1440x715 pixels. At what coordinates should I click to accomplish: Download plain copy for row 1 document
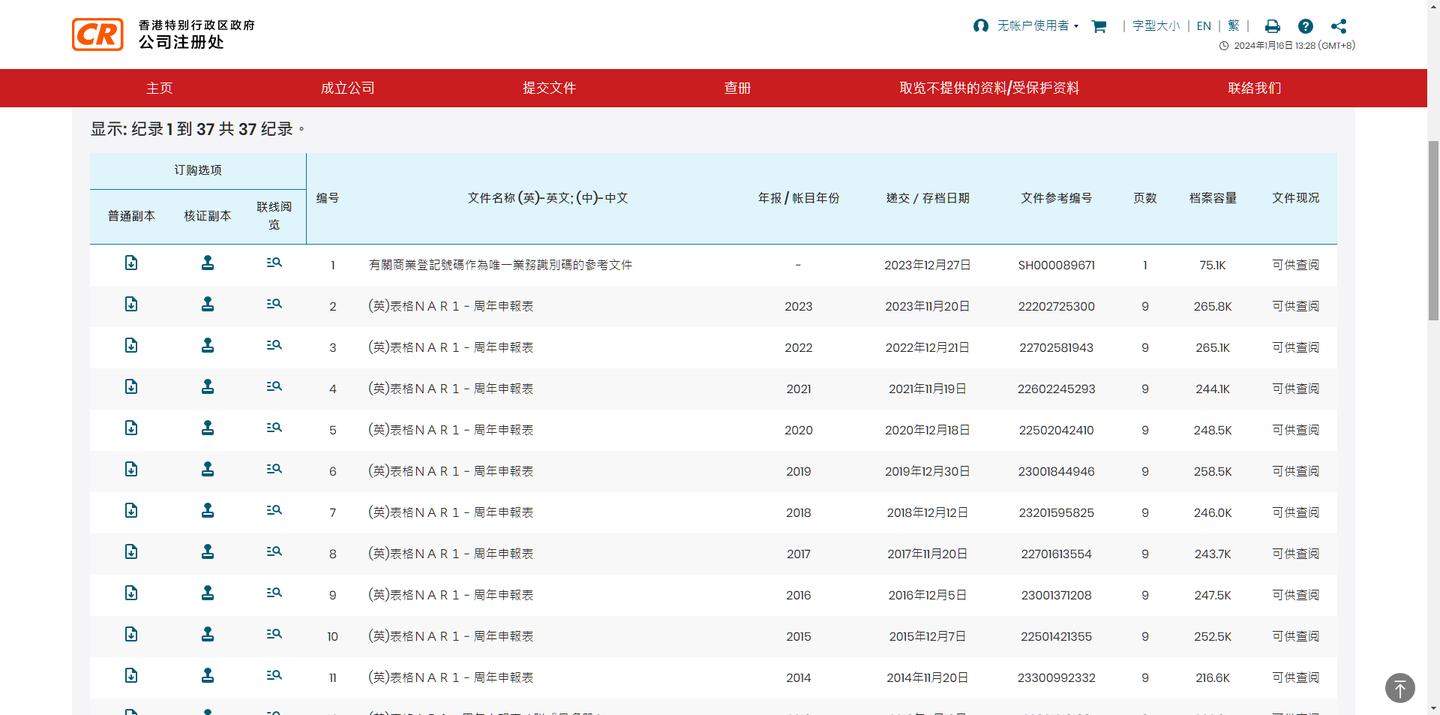(131, 263)
